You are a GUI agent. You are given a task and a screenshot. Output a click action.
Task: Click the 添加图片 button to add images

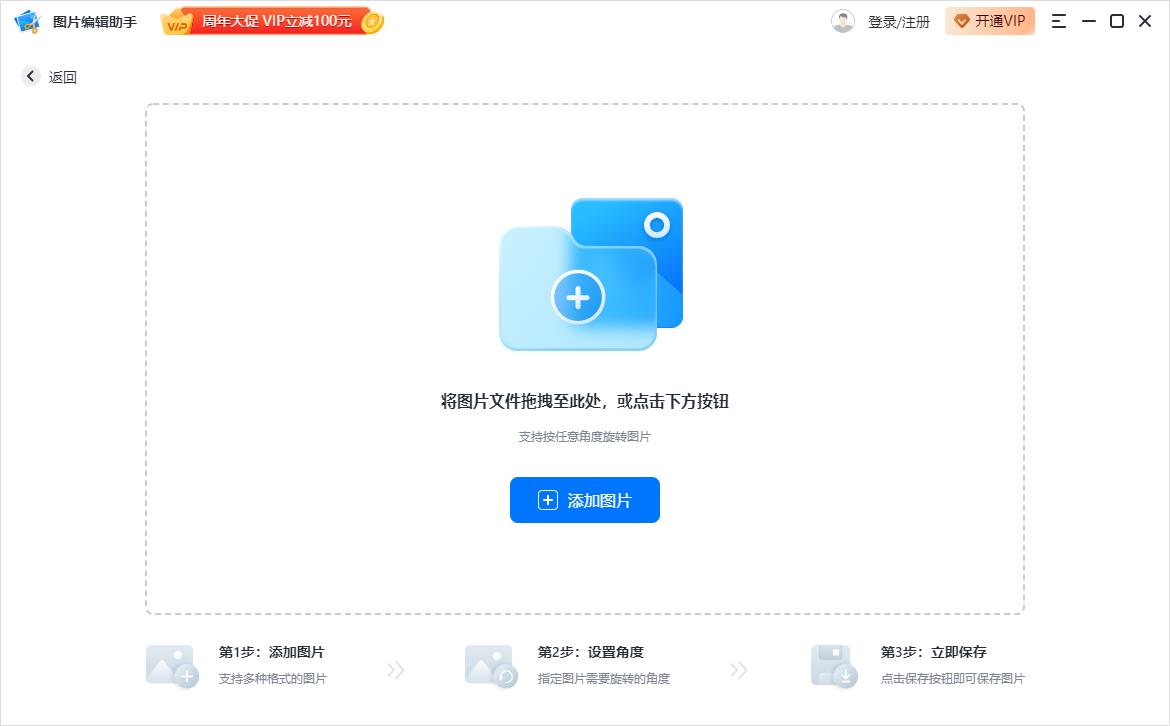pyautogui.click(x=585, y=500)
